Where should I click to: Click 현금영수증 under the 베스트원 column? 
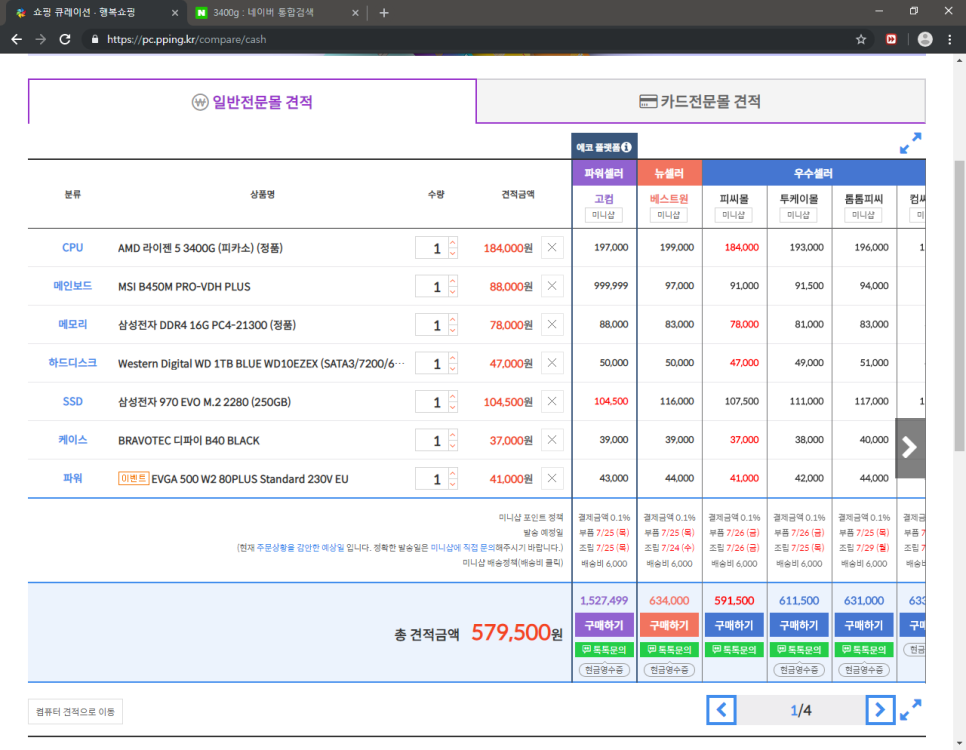point(669,670)
